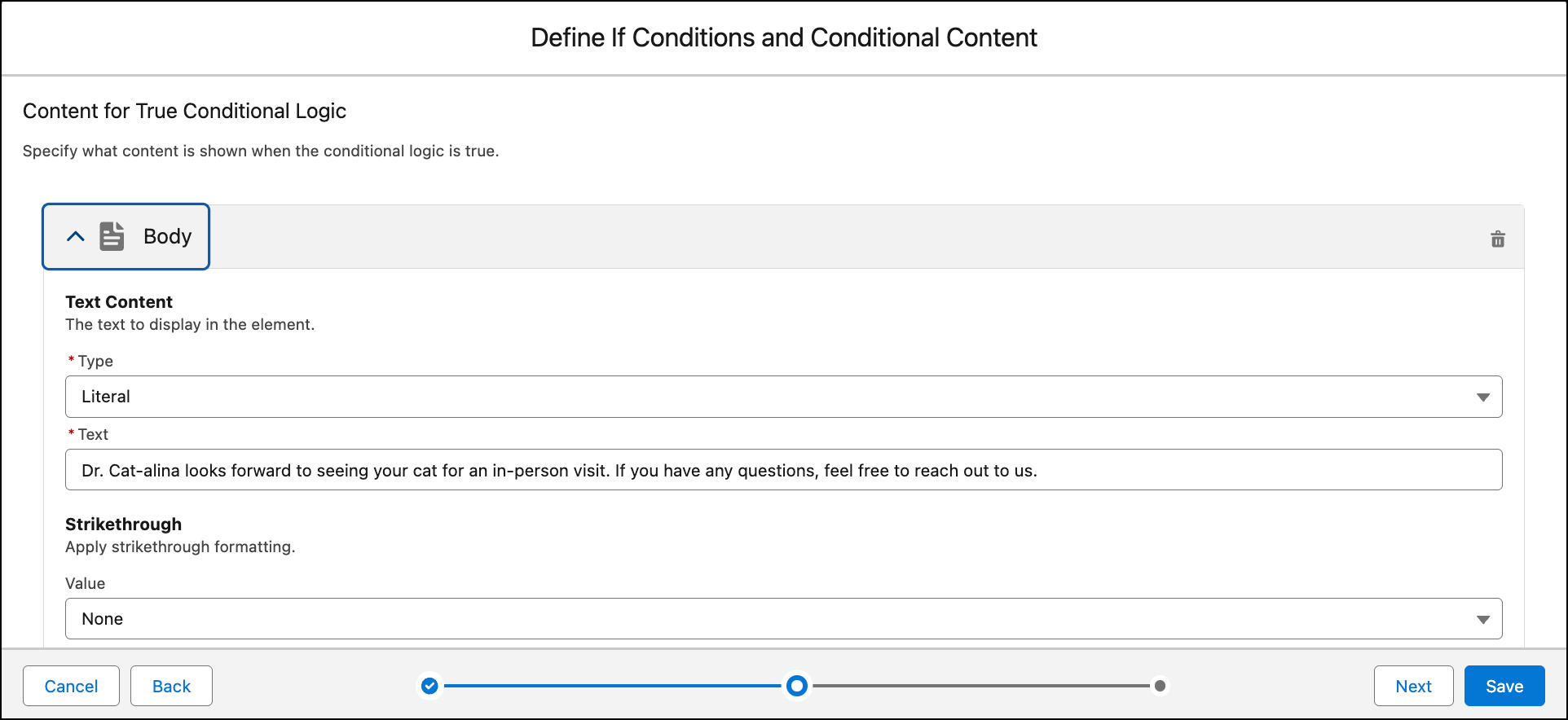
Task: Click the gray progress line before final step
Action: pos(981,686)
